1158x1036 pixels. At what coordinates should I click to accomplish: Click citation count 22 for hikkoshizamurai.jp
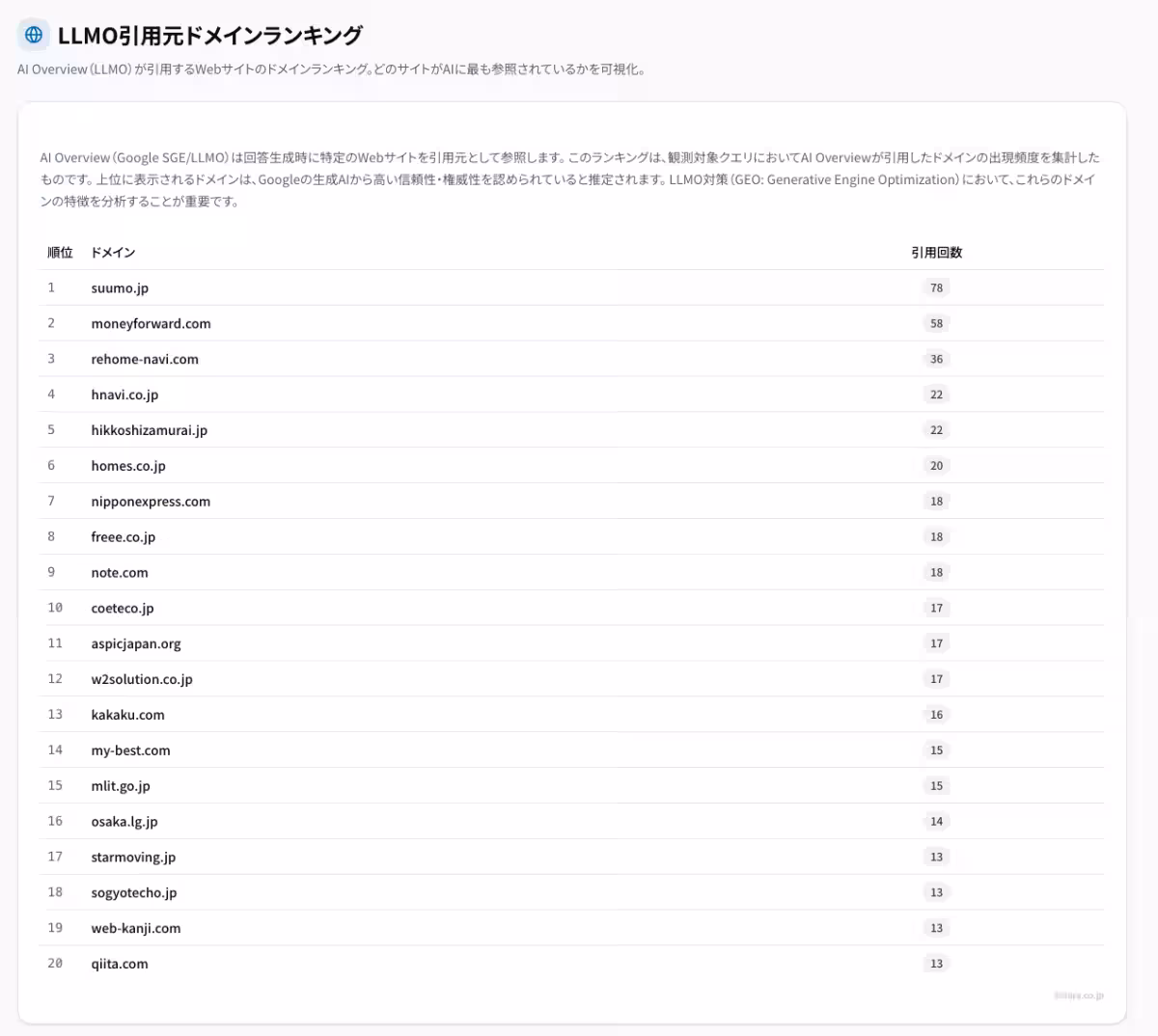(936, 430)
